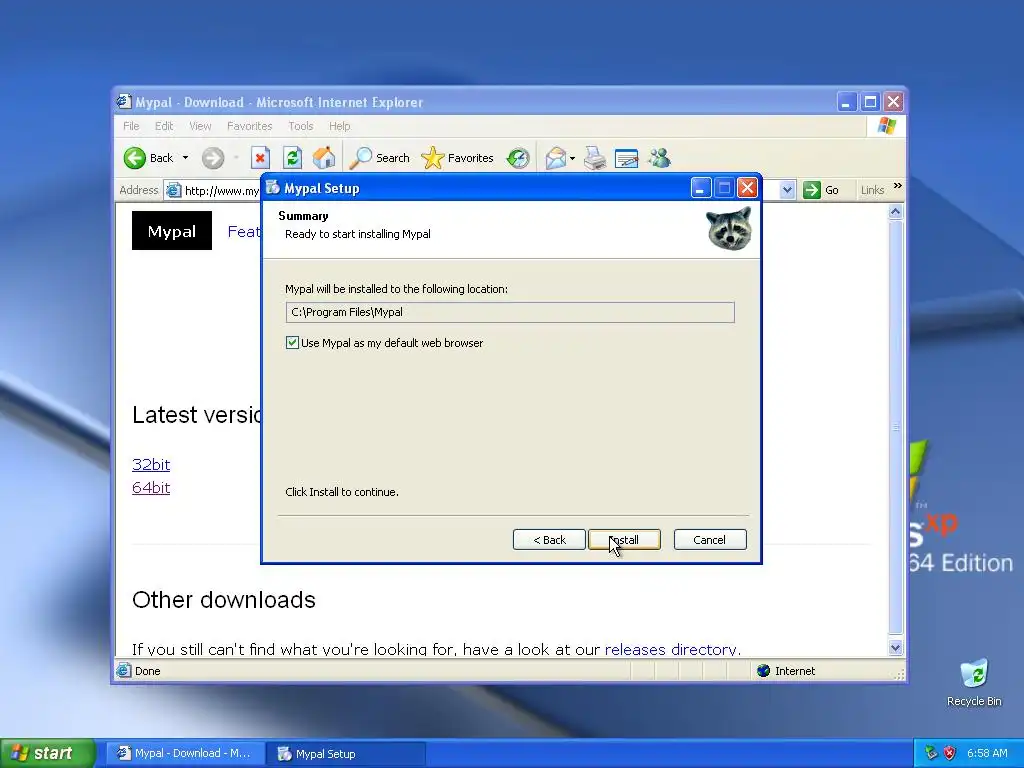This screenshot has width=1024, height=768.
Task: Open the Help menu in Internet Explorer
Action: (x=340, y=126)
